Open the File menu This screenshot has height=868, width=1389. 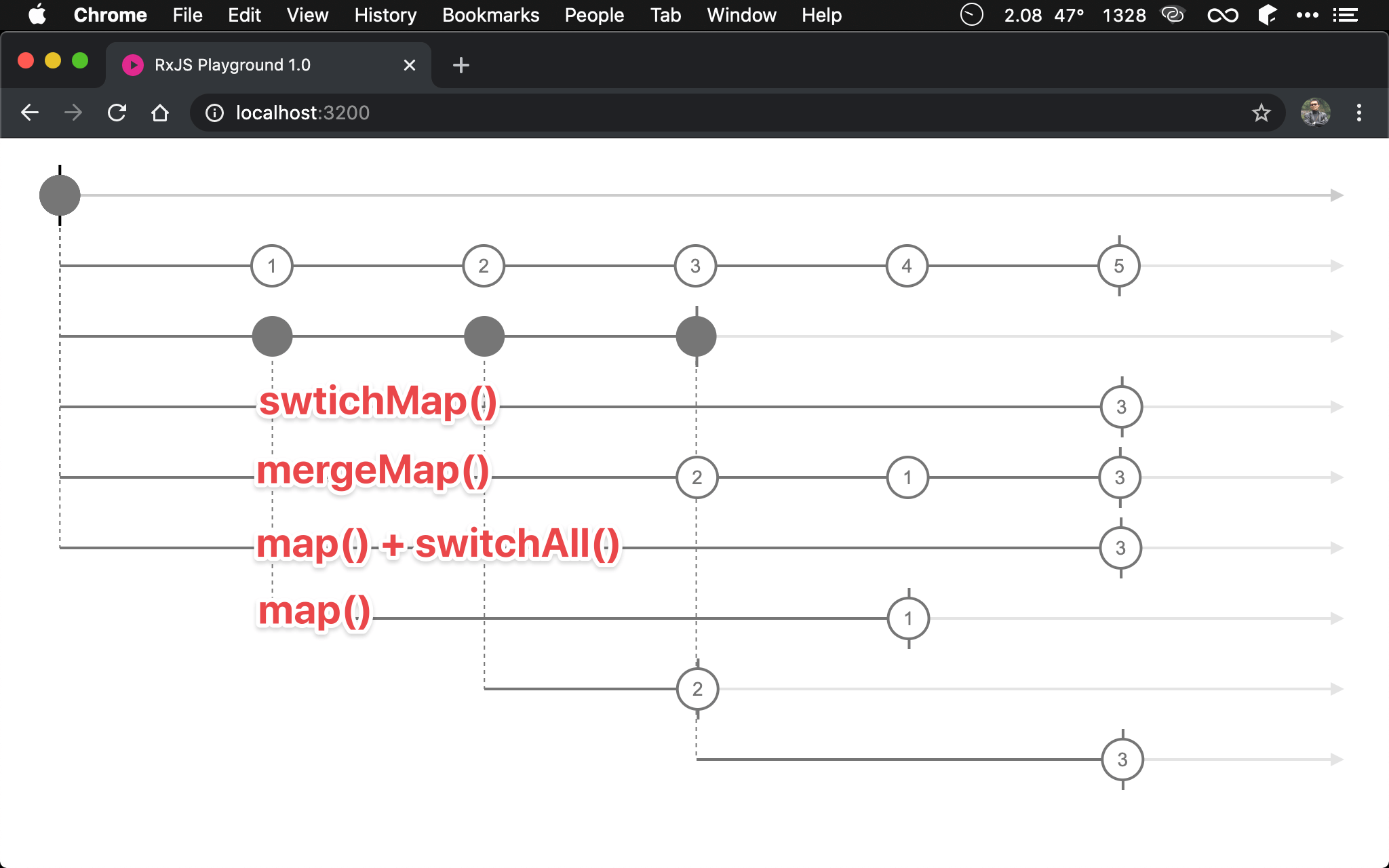[x=187, y=15]
